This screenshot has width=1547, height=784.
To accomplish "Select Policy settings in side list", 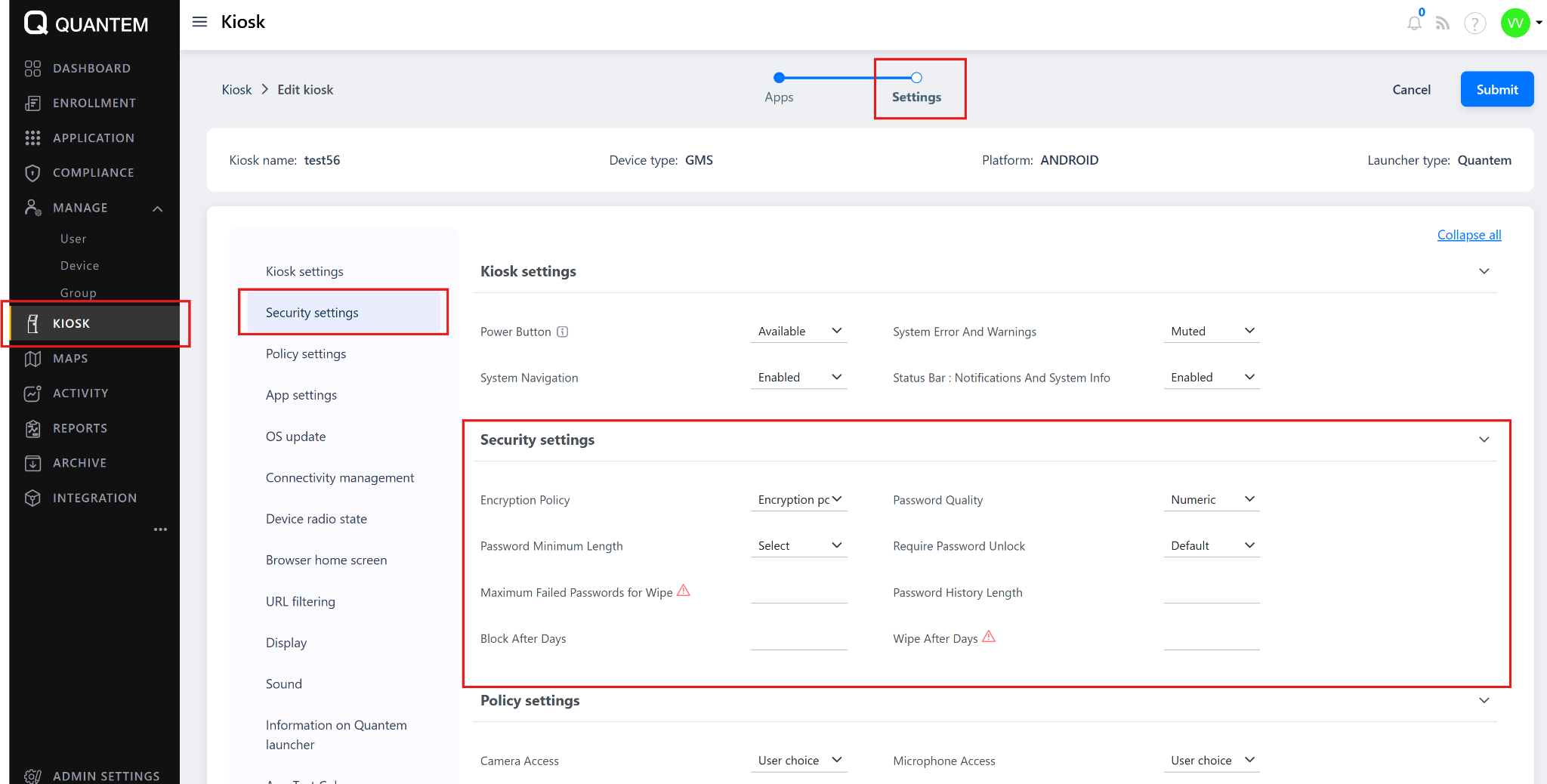I will click(306, 353).
